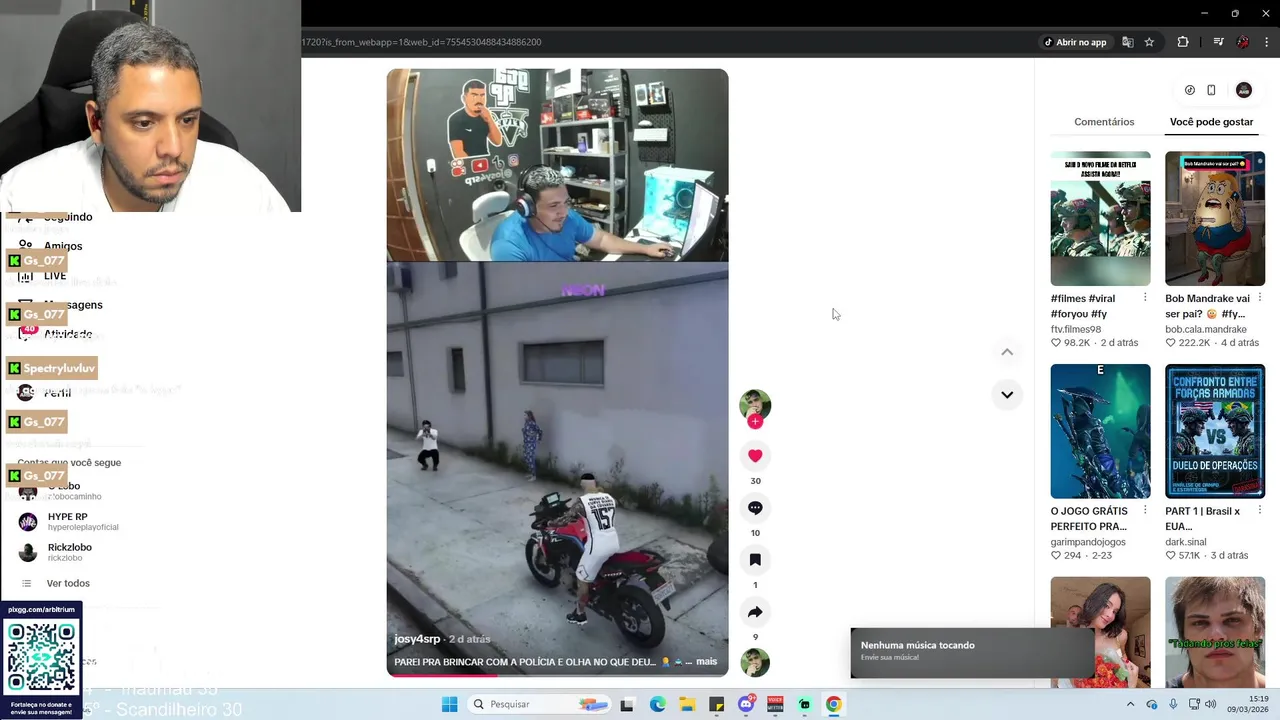Share the video using the arrow icon
This screenshot has height=720, width=1280.
(755, 612)
